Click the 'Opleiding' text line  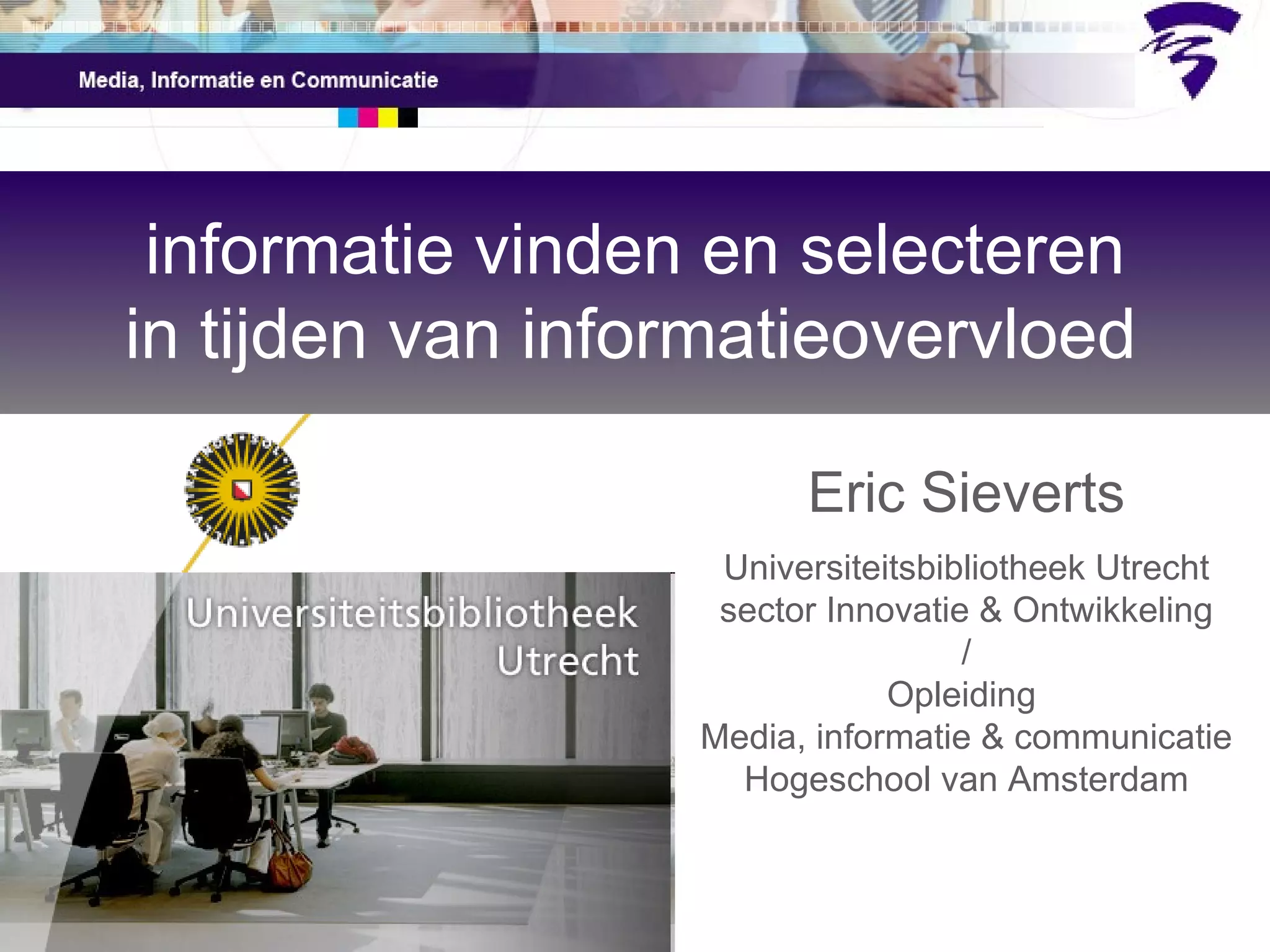pos(961,695)
